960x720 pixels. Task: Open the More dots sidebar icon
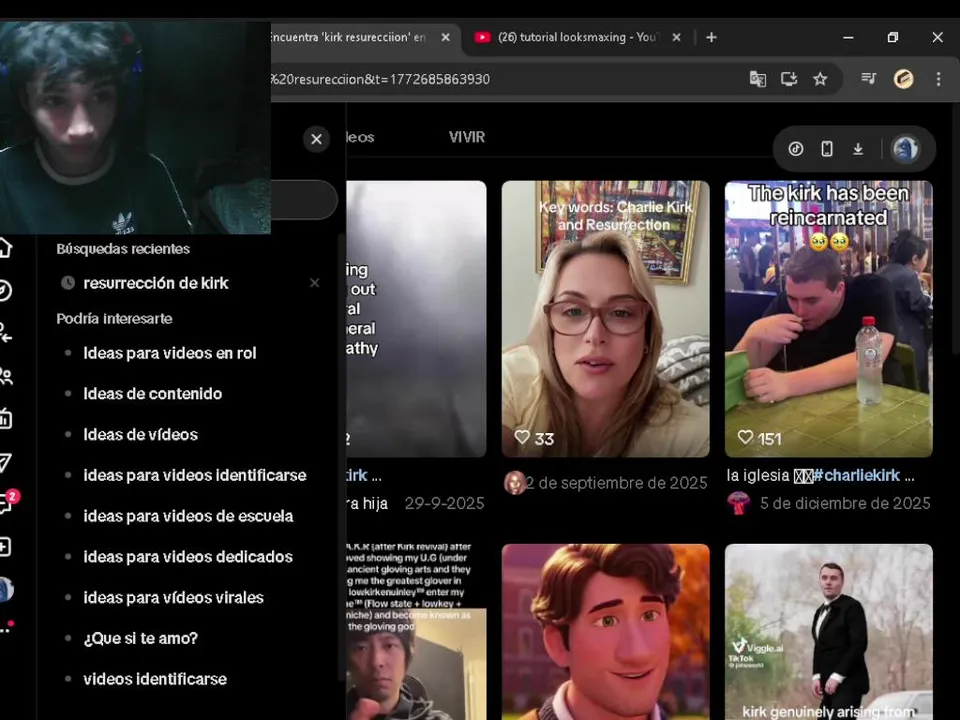click(6, 628)
